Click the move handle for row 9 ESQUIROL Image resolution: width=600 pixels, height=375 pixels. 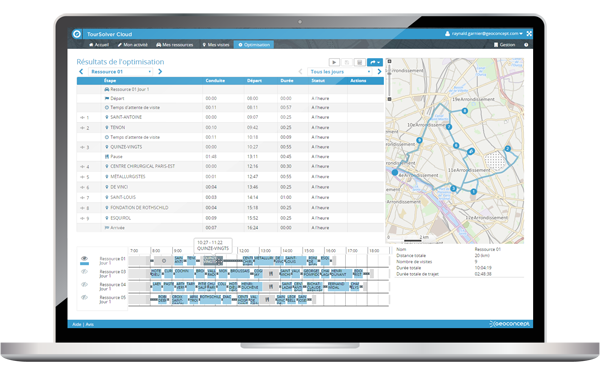[82, 218]
